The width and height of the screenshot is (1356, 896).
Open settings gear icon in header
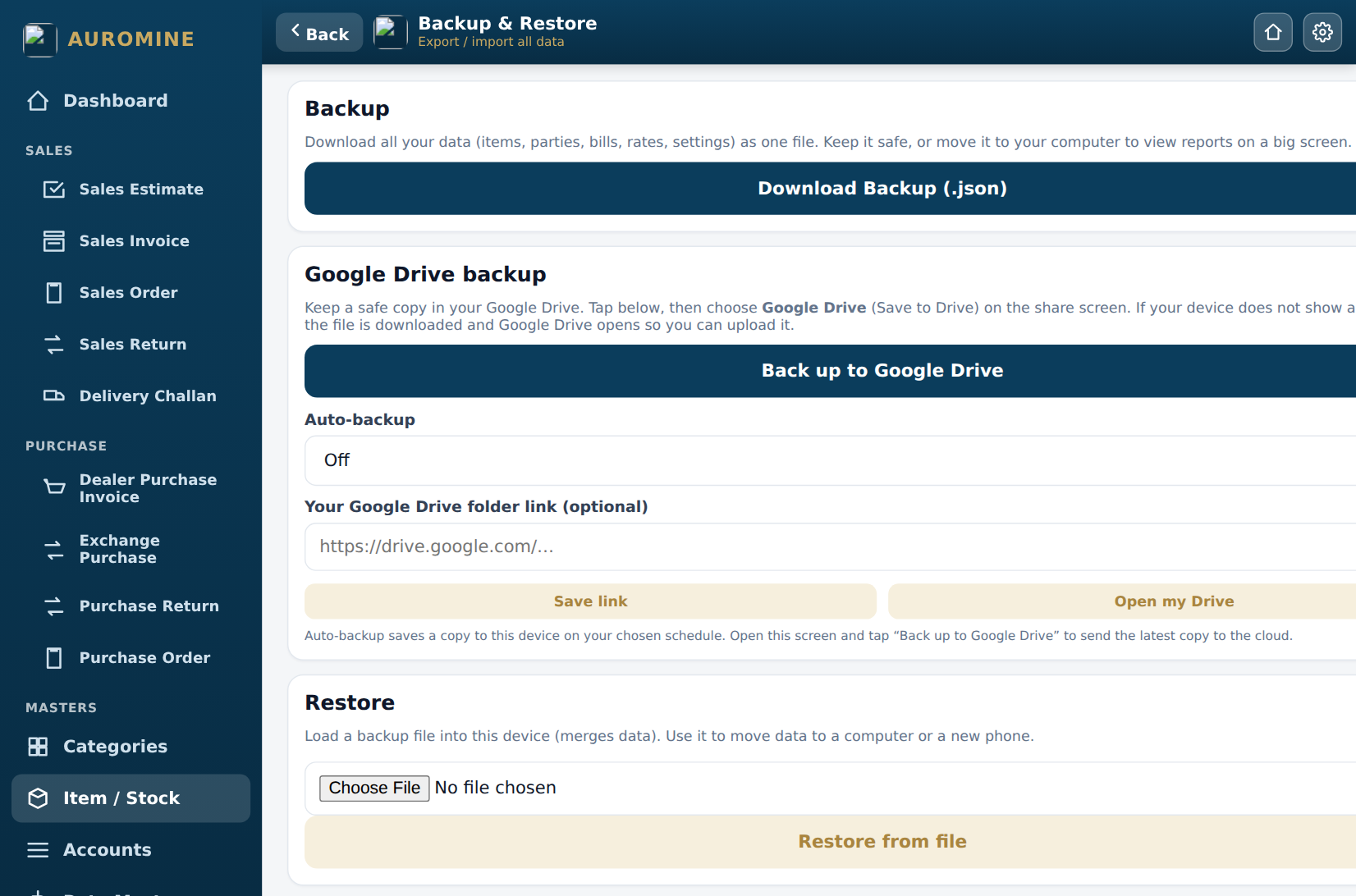pos(1322,32)
